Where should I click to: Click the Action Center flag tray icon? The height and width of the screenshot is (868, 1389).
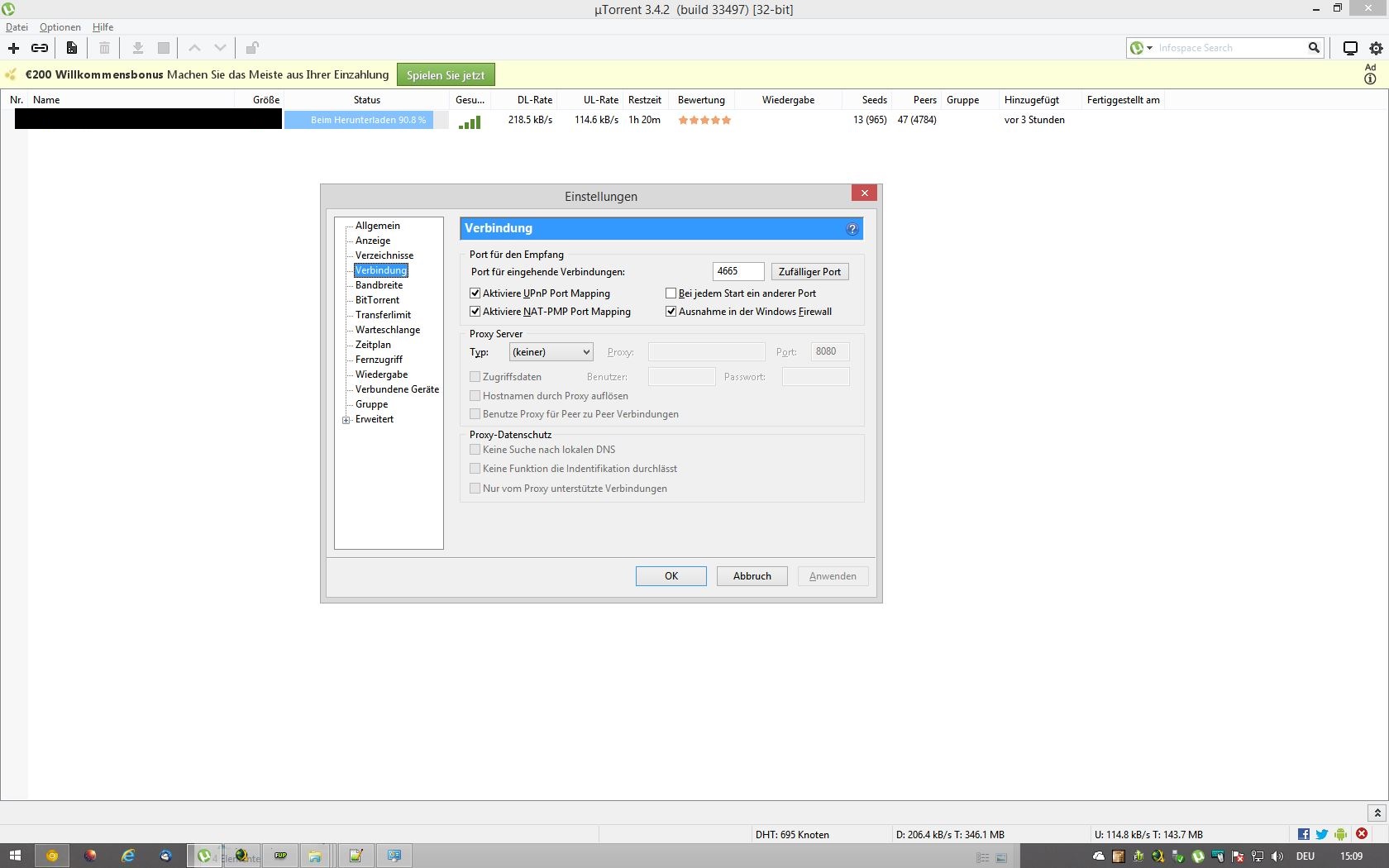(1238, 856)
